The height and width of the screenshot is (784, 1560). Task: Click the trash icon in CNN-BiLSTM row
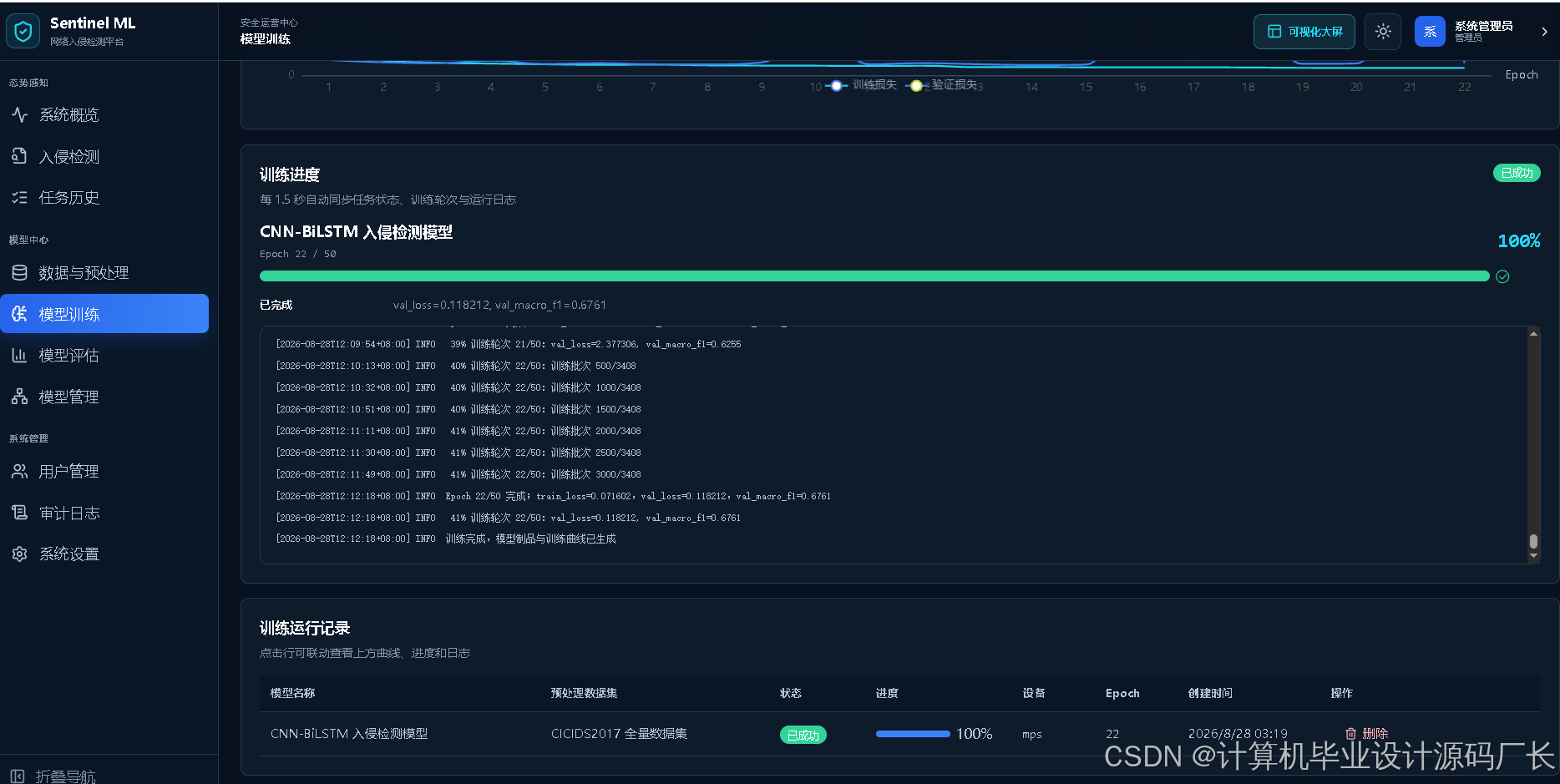click(1350, 734)
